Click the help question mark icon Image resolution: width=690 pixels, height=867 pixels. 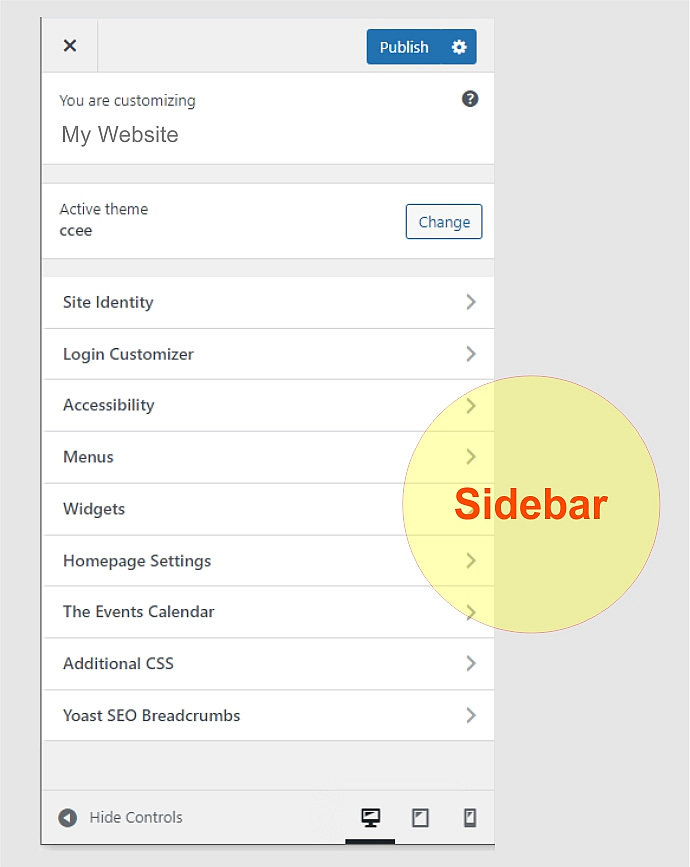(470, 99)
